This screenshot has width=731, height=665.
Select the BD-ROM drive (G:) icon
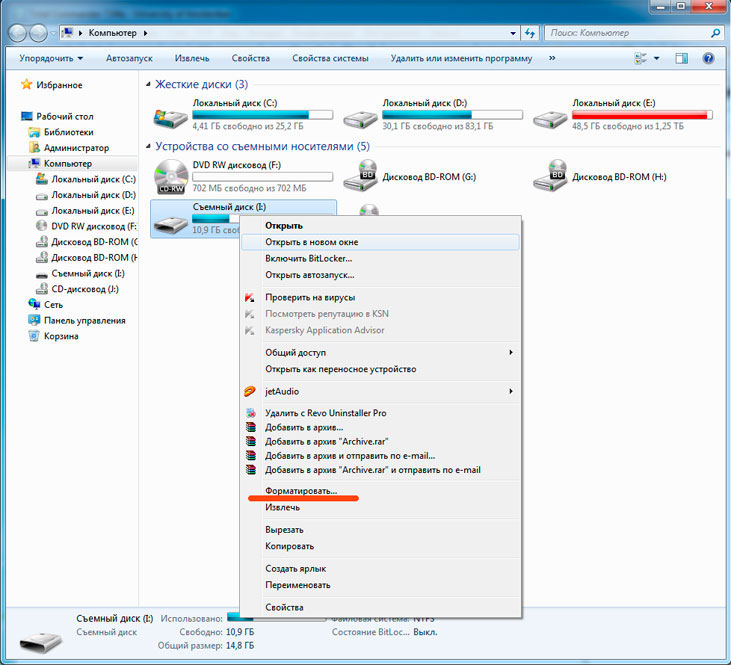[360, 177]
